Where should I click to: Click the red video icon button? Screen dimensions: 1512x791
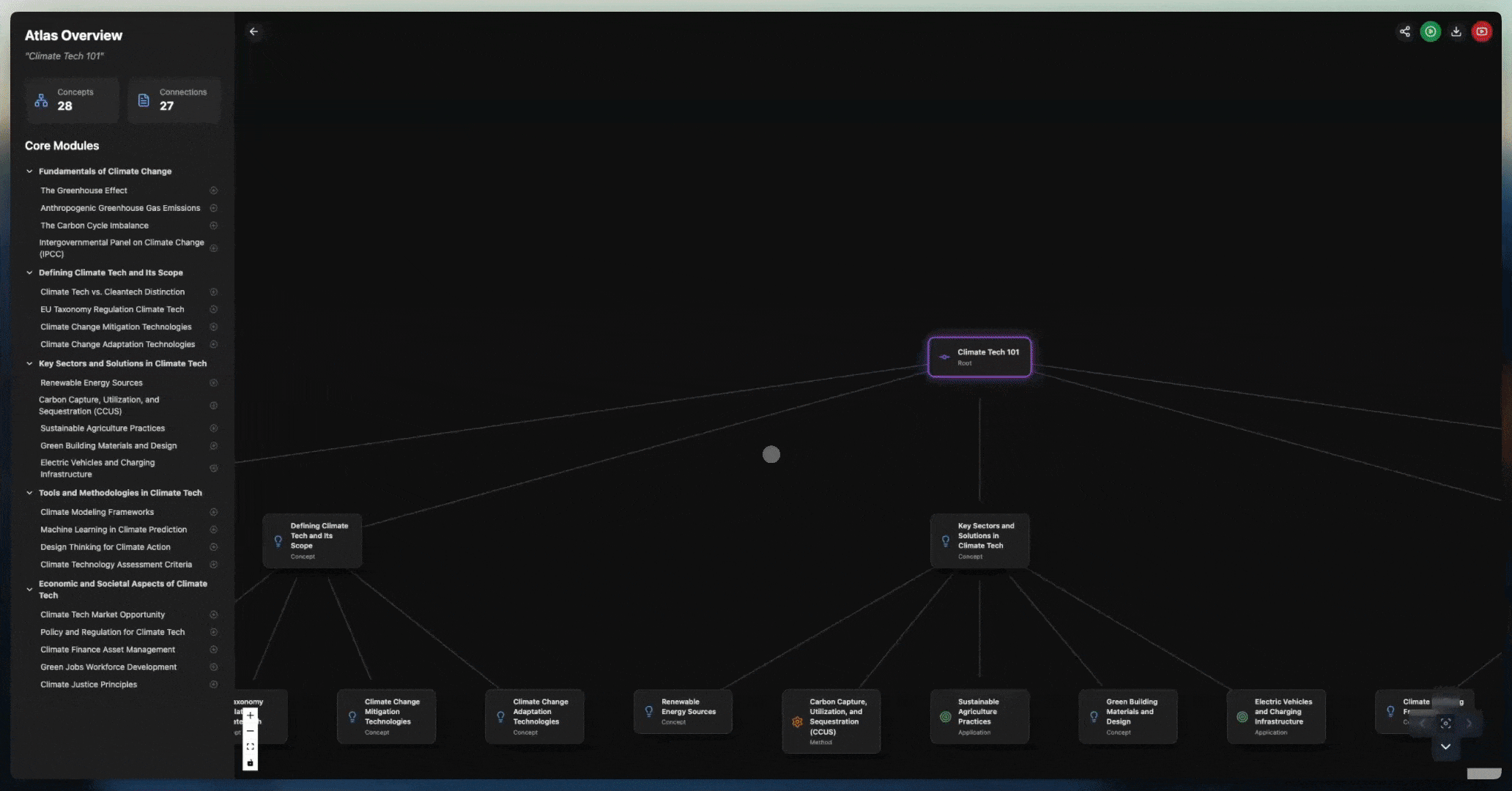(x=1481, y=31)
